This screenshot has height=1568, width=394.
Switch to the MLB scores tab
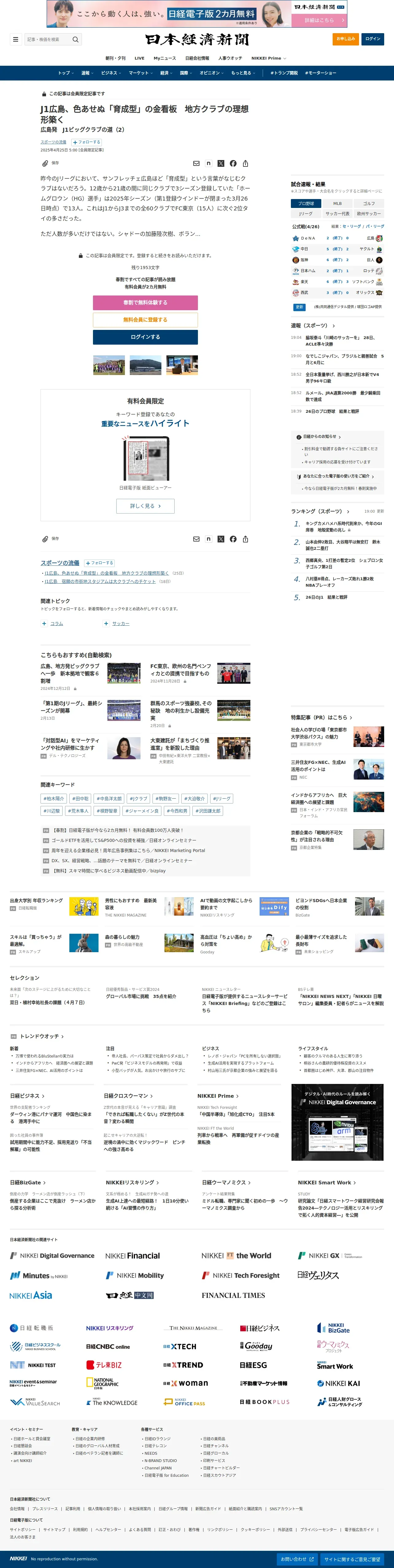pyautogui.click(x=338, y=203)
